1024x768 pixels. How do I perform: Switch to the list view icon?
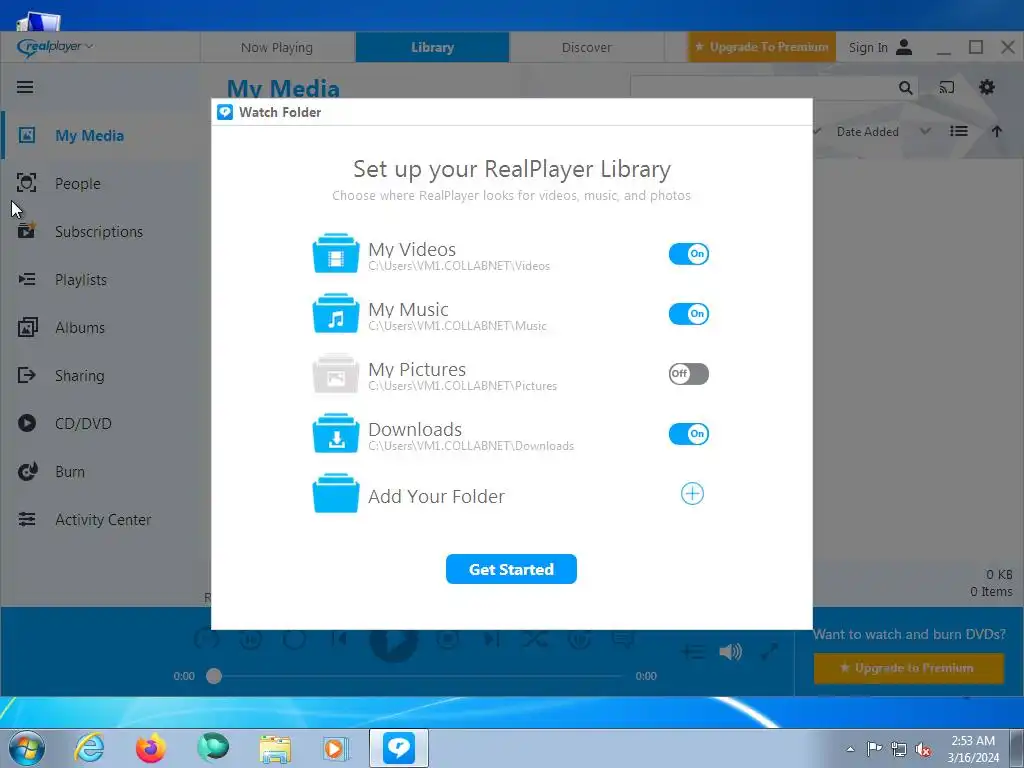click(959, 132)
